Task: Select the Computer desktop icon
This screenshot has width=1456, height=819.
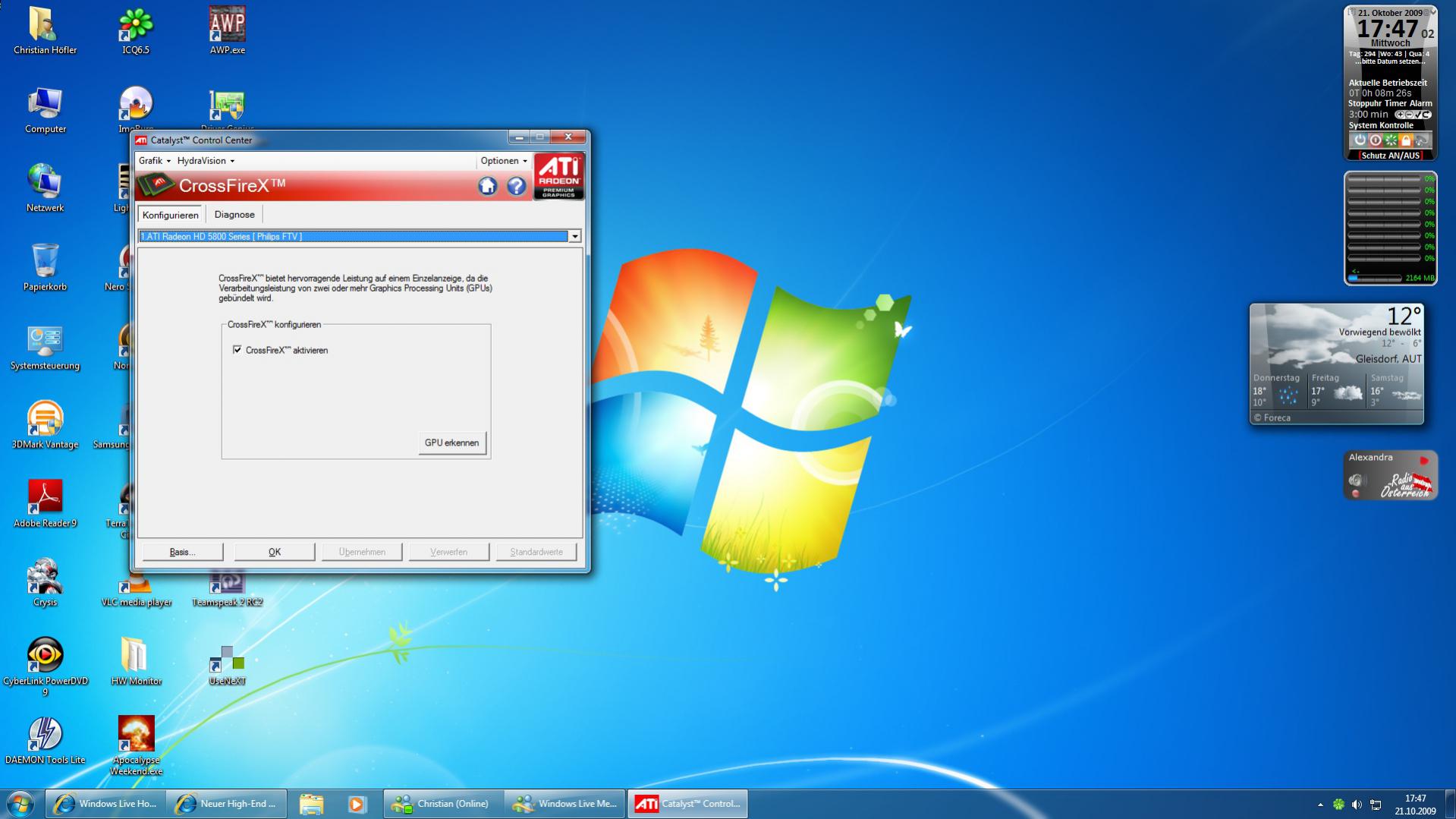Action: [x=45, y=110]
